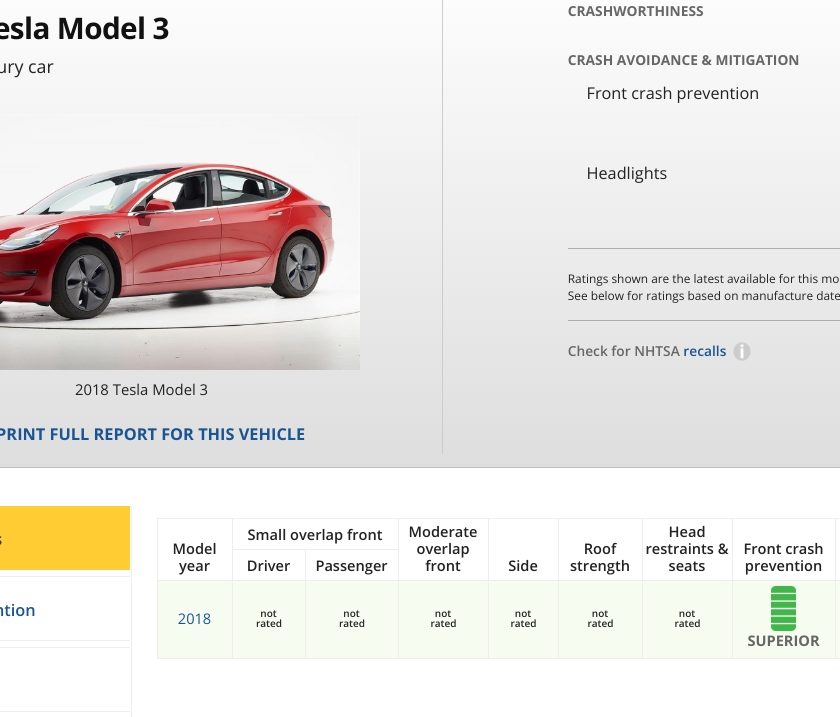Click the NHTSA recalls info icon
This screenshot has height=717, width=840.
tap(741, 352)
